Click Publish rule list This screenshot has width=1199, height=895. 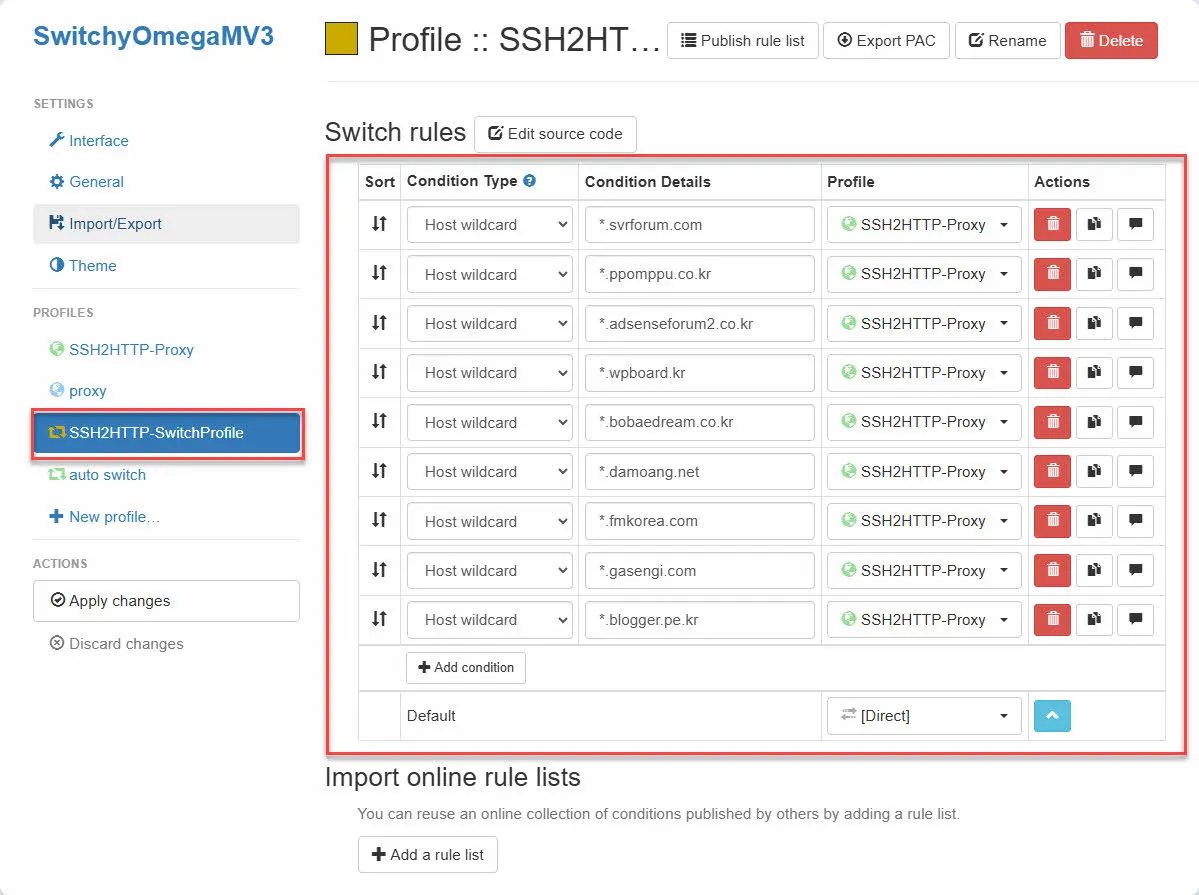point(742,41)
